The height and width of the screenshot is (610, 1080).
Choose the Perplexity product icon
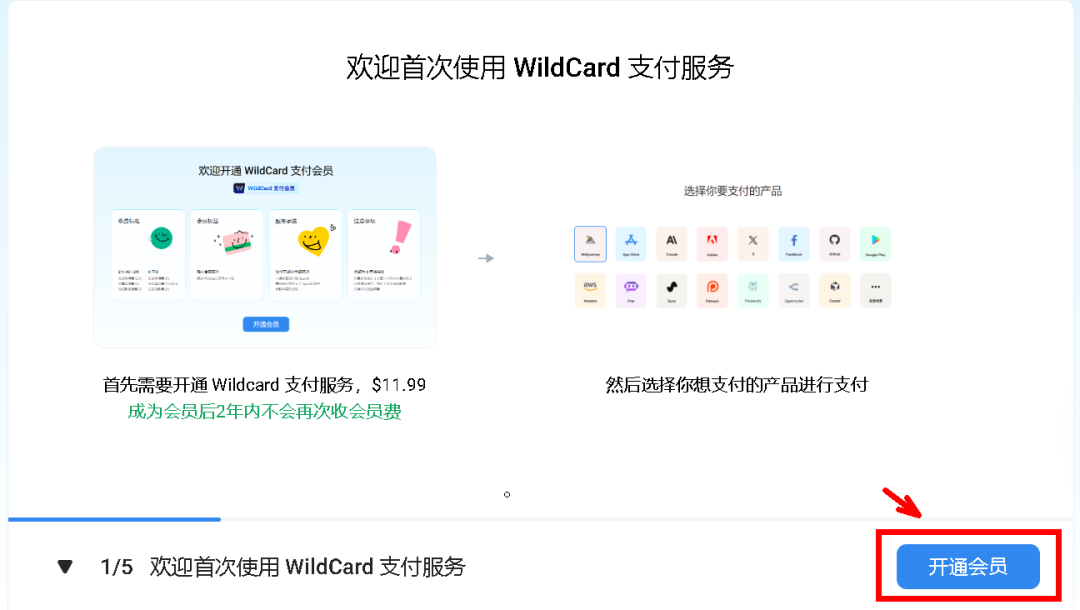coord(753,290)
